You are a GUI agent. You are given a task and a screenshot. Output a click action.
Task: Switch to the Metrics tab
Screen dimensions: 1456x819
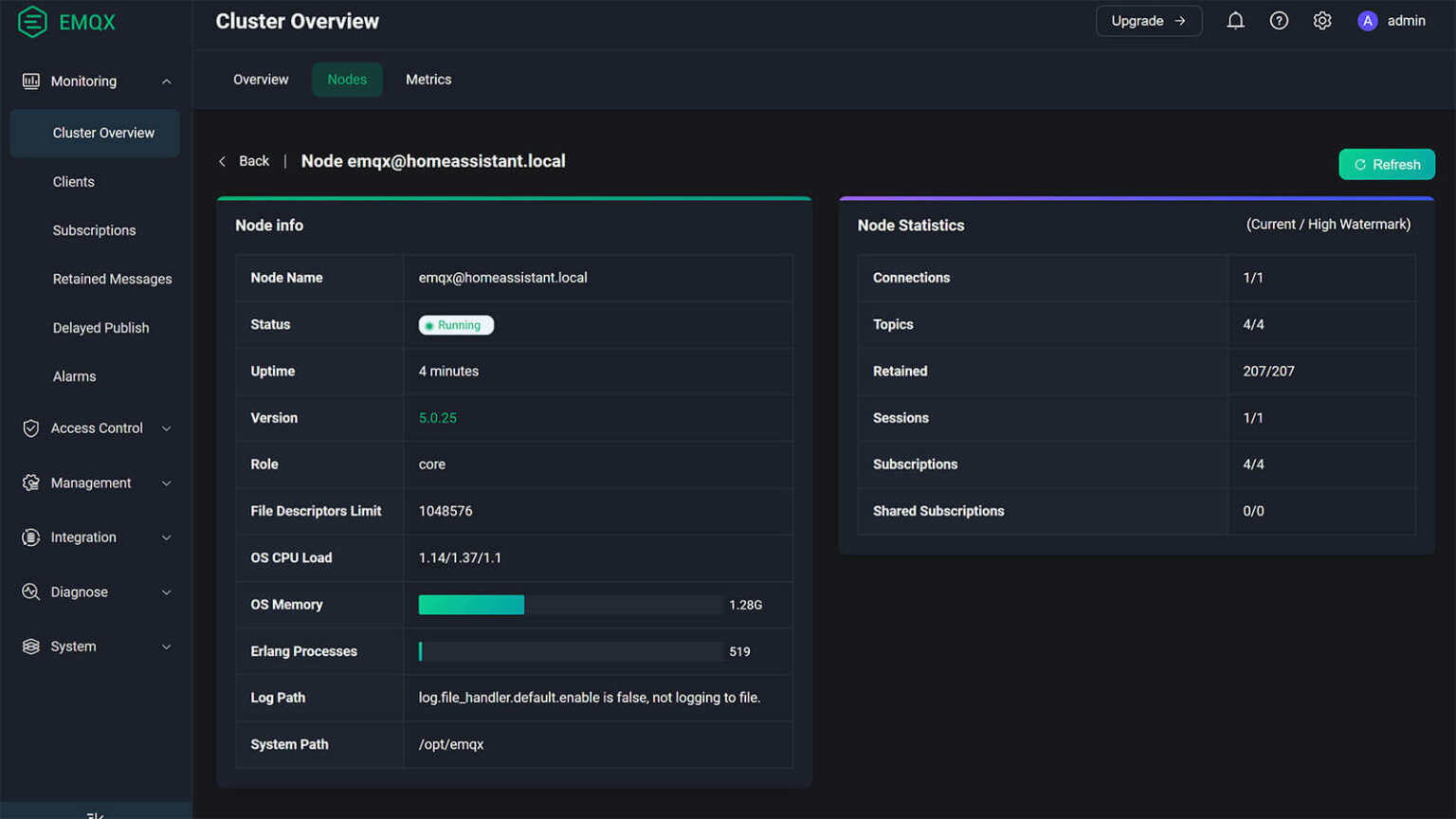click(x=428, y=80)
